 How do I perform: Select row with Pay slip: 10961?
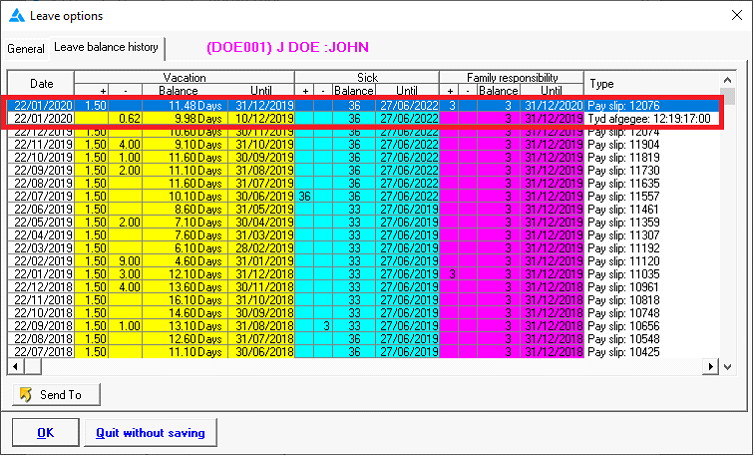(x=364, y=287)
